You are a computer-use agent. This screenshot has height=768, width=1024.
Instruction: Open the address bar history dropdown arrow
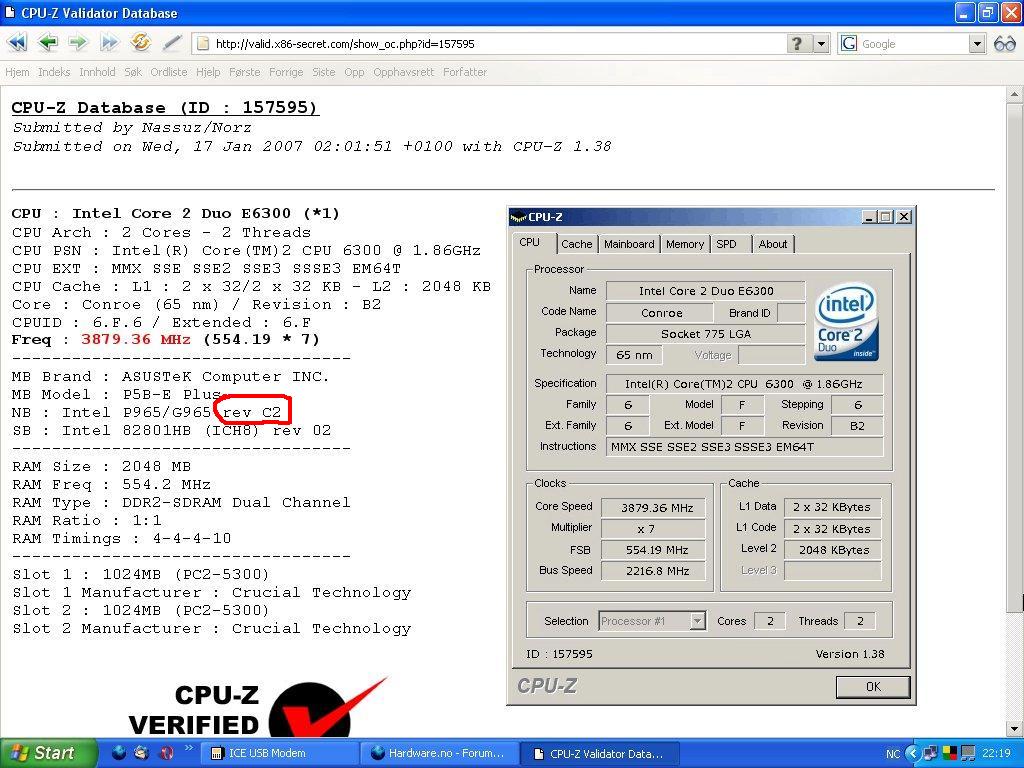tap(821, 44)
